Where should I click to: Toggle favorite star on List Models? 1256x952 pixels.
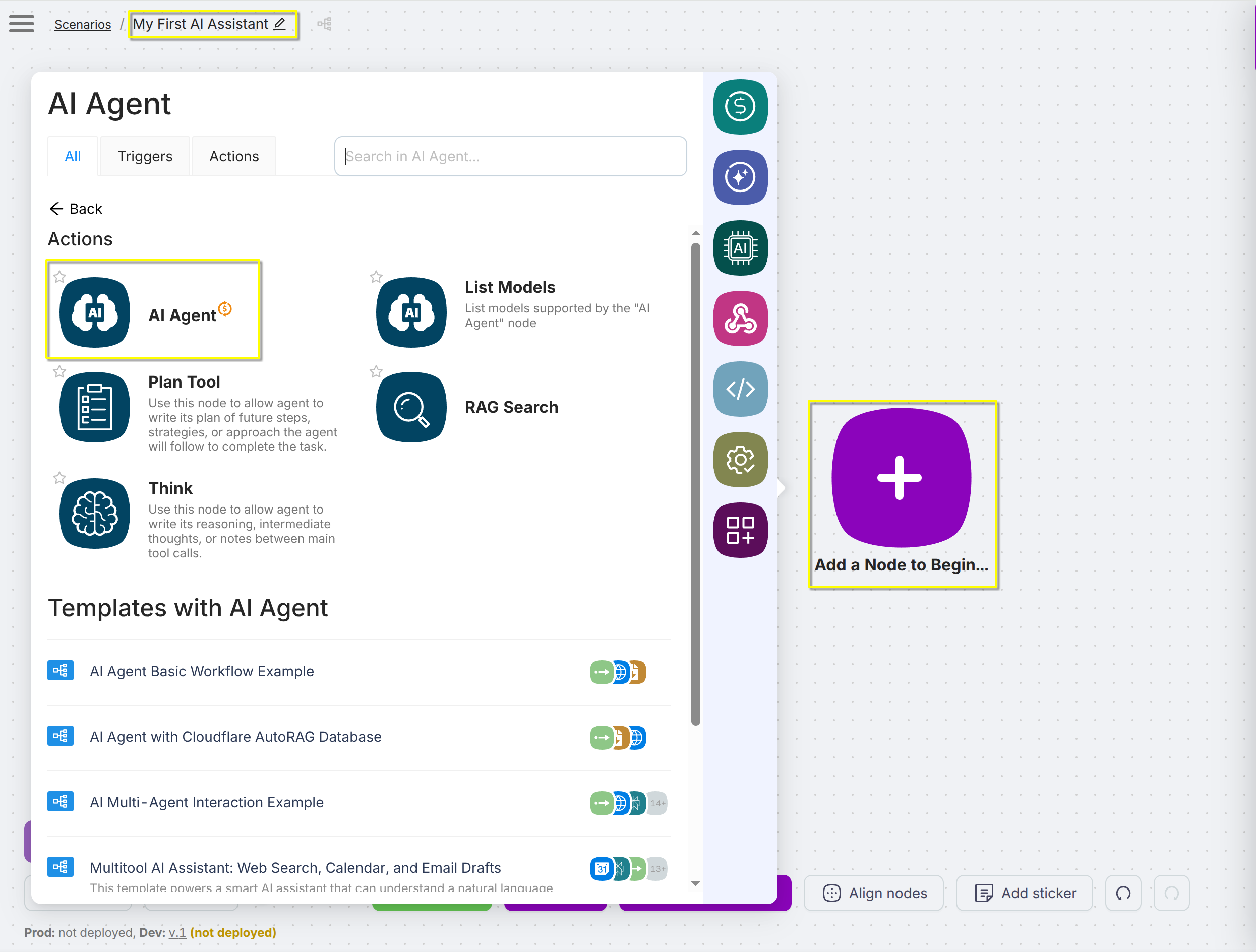coord(376,277)
